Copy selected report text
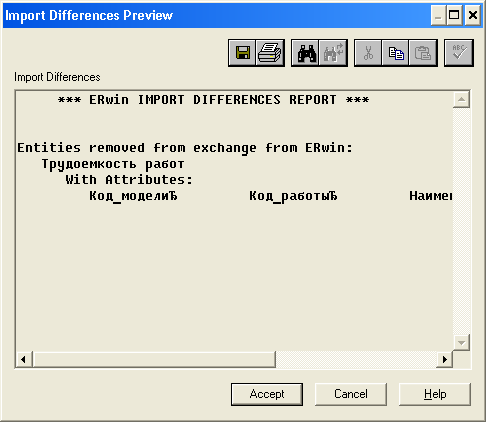This screenshot has height=422, width=486. [x=396, y=53]
